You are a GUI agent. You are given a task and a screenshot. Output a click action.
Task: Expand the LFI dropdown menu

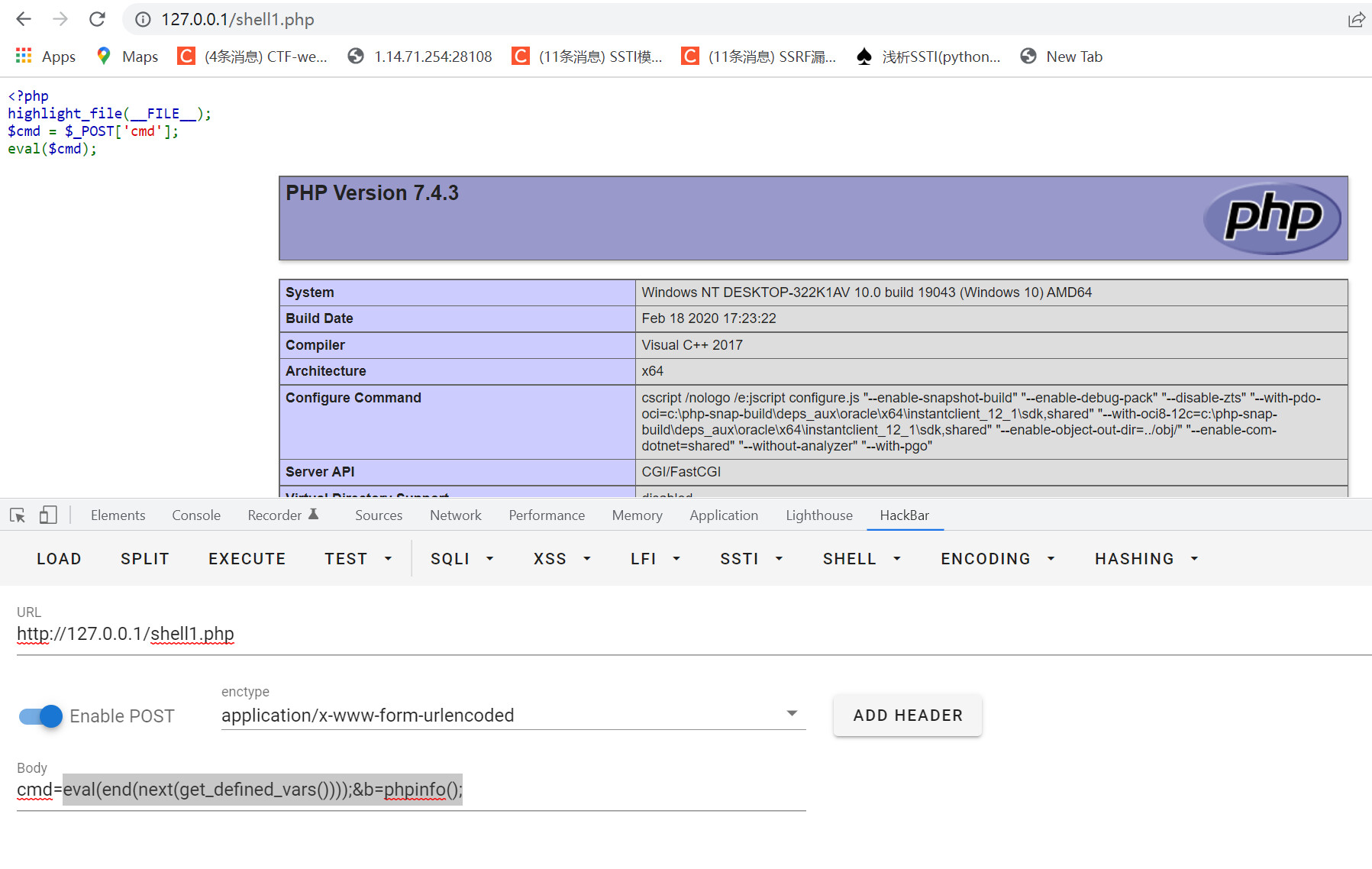[655, 559]
